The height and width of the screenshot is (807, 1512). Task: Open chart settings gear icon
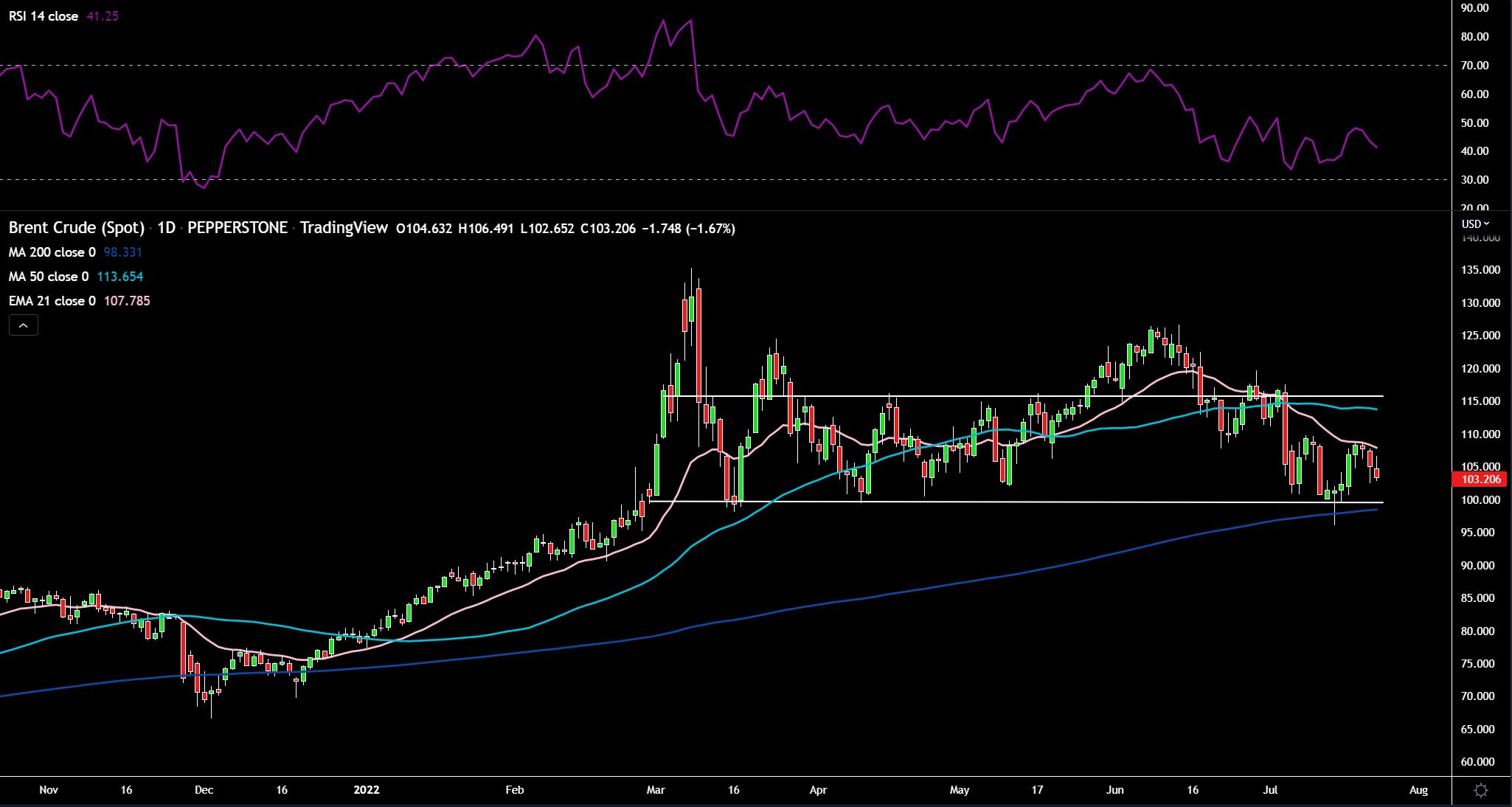(x=1480, y=791)
